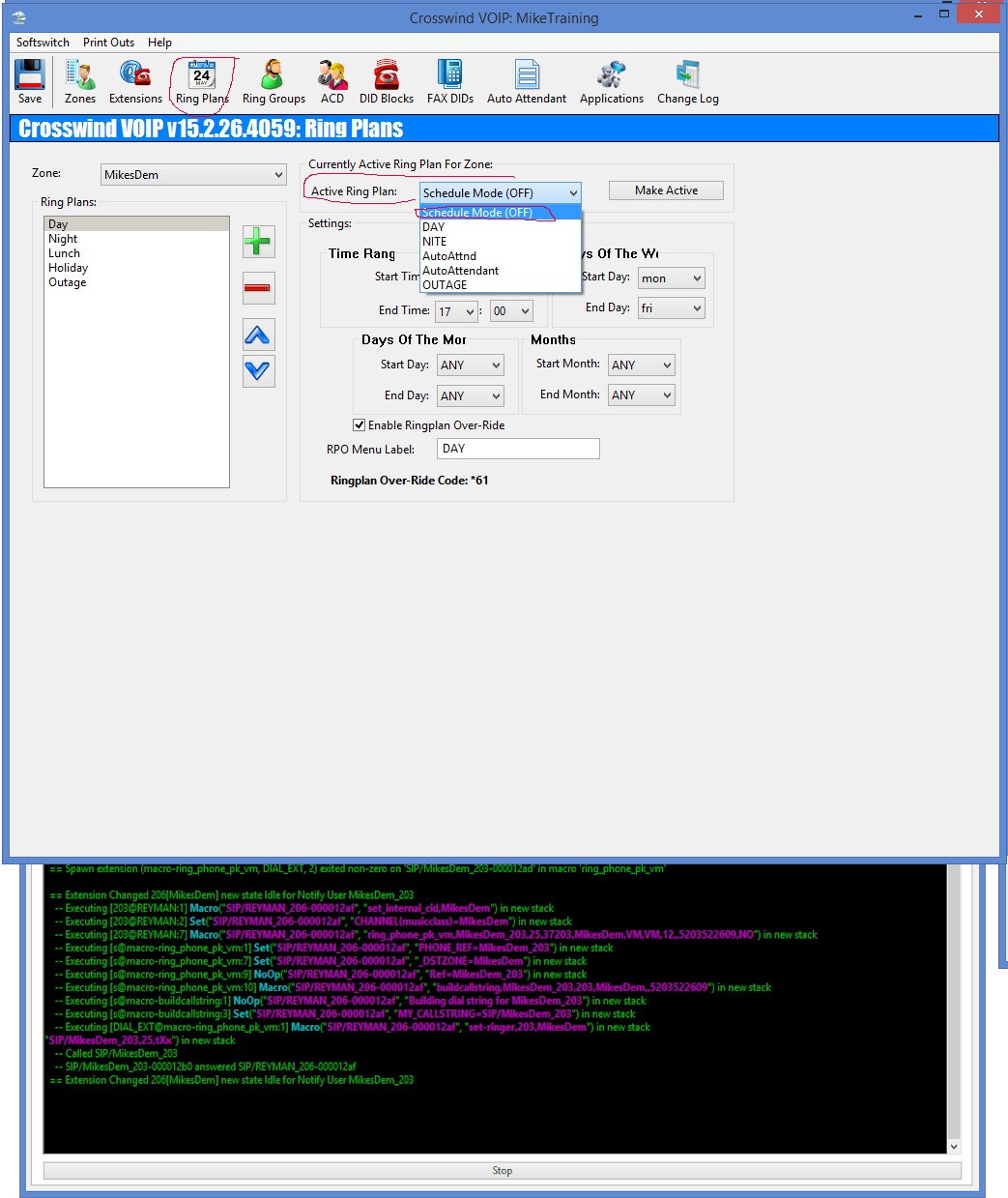This screenshot has height=1198, width=1008.
Task: Move ring plan up with blue arrow
Action: point(258,336)
